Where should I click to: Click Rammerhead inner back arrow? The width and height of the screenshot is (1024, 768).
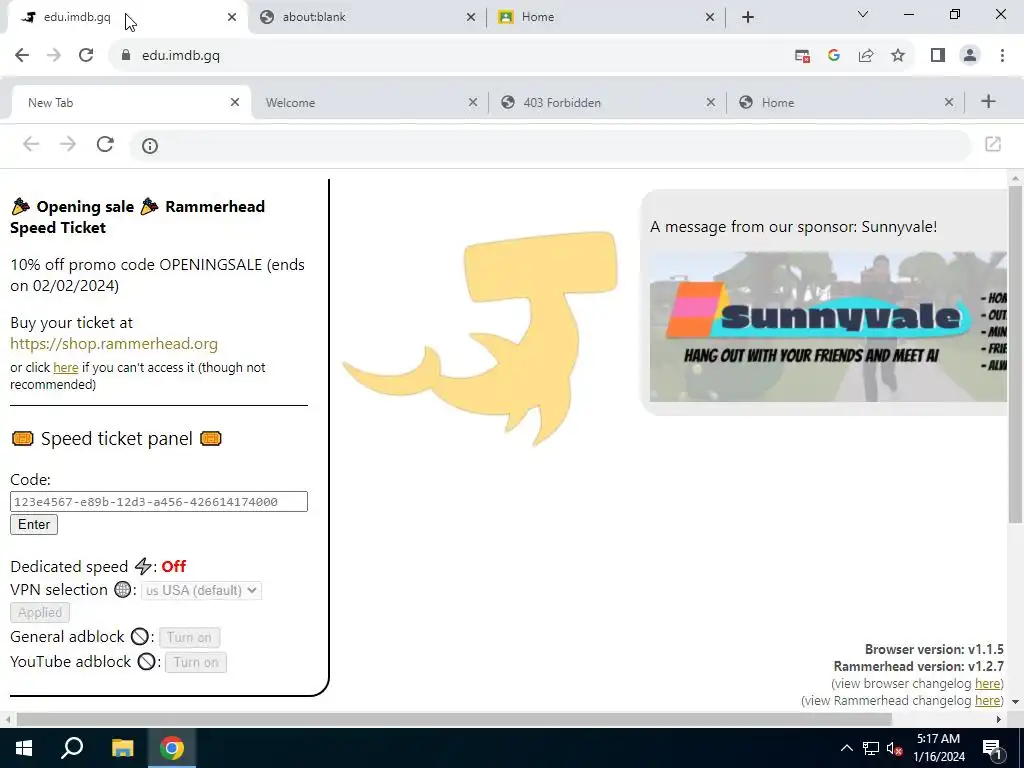[x=31, y=144]
